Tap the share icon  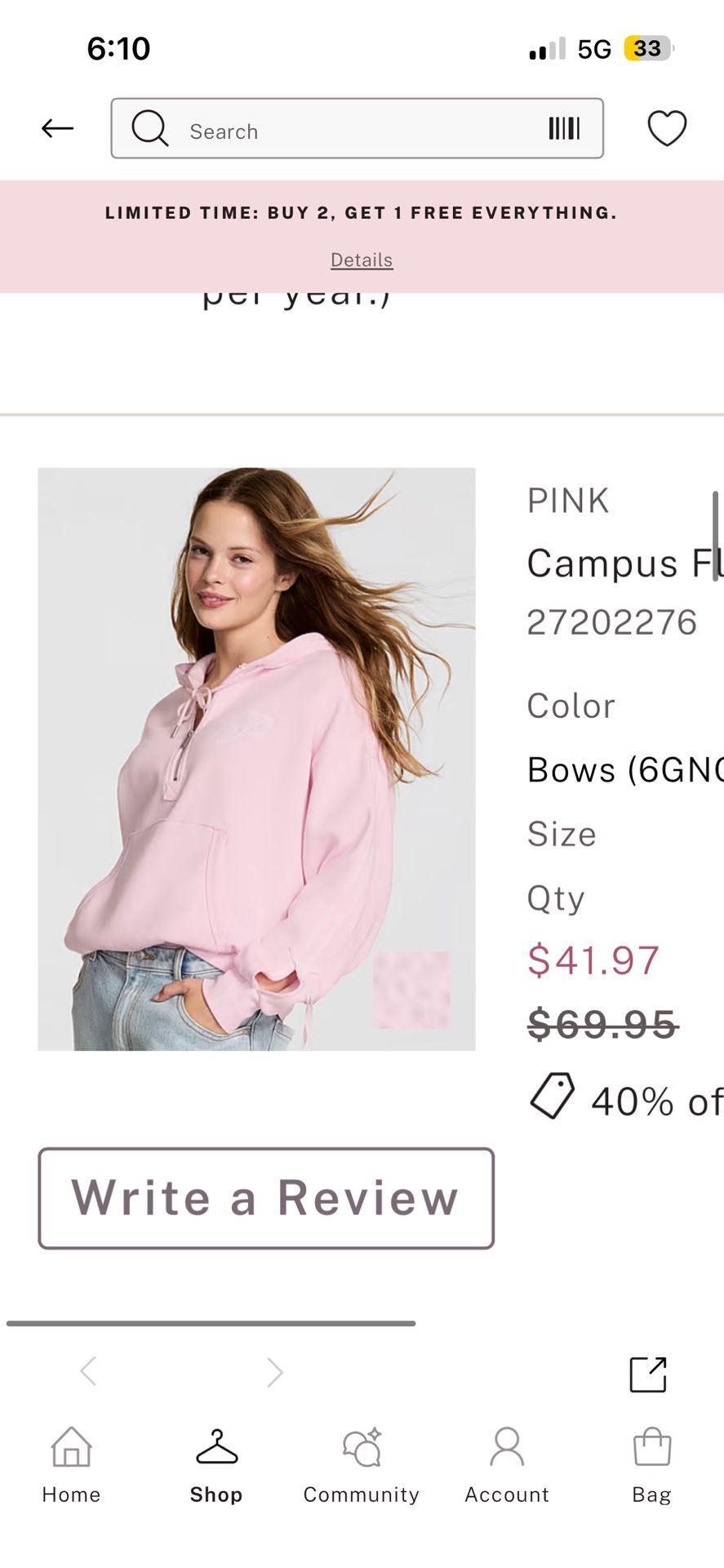point(648,1374)
